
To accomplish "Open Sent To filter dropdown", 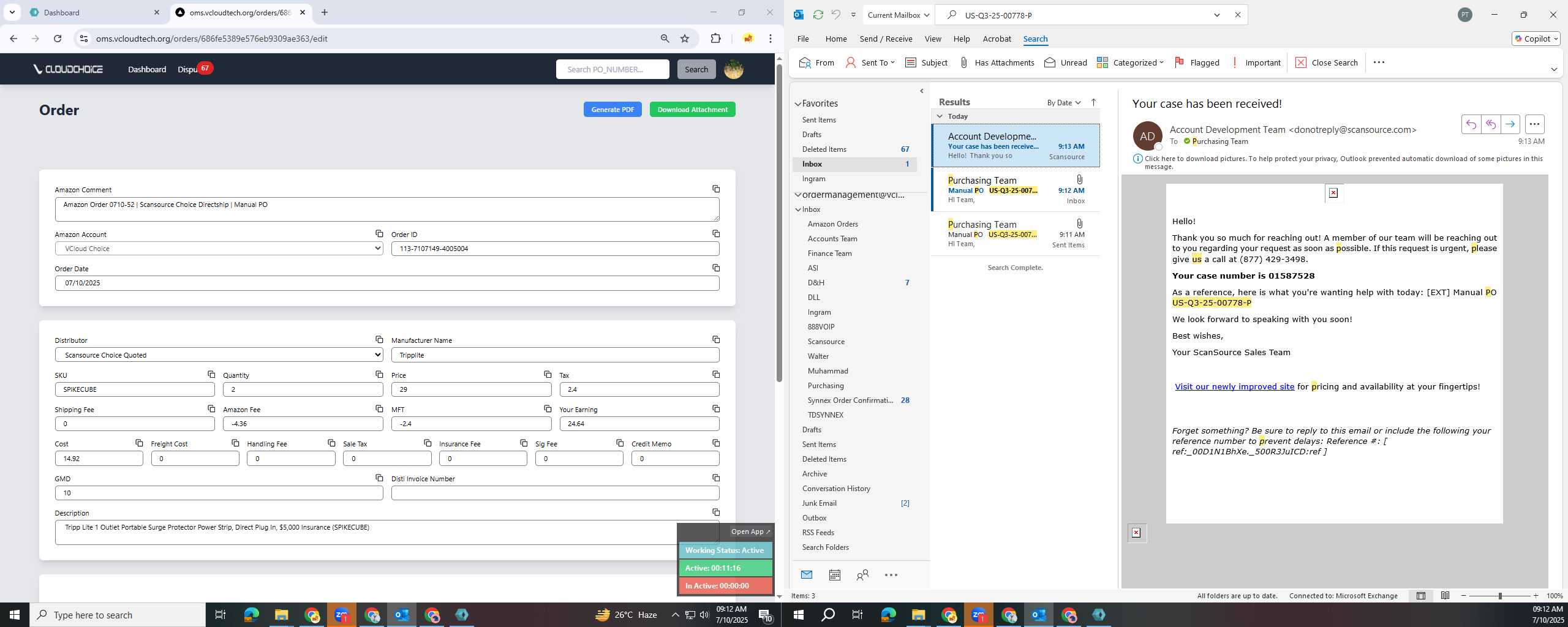I will [870, 62].
